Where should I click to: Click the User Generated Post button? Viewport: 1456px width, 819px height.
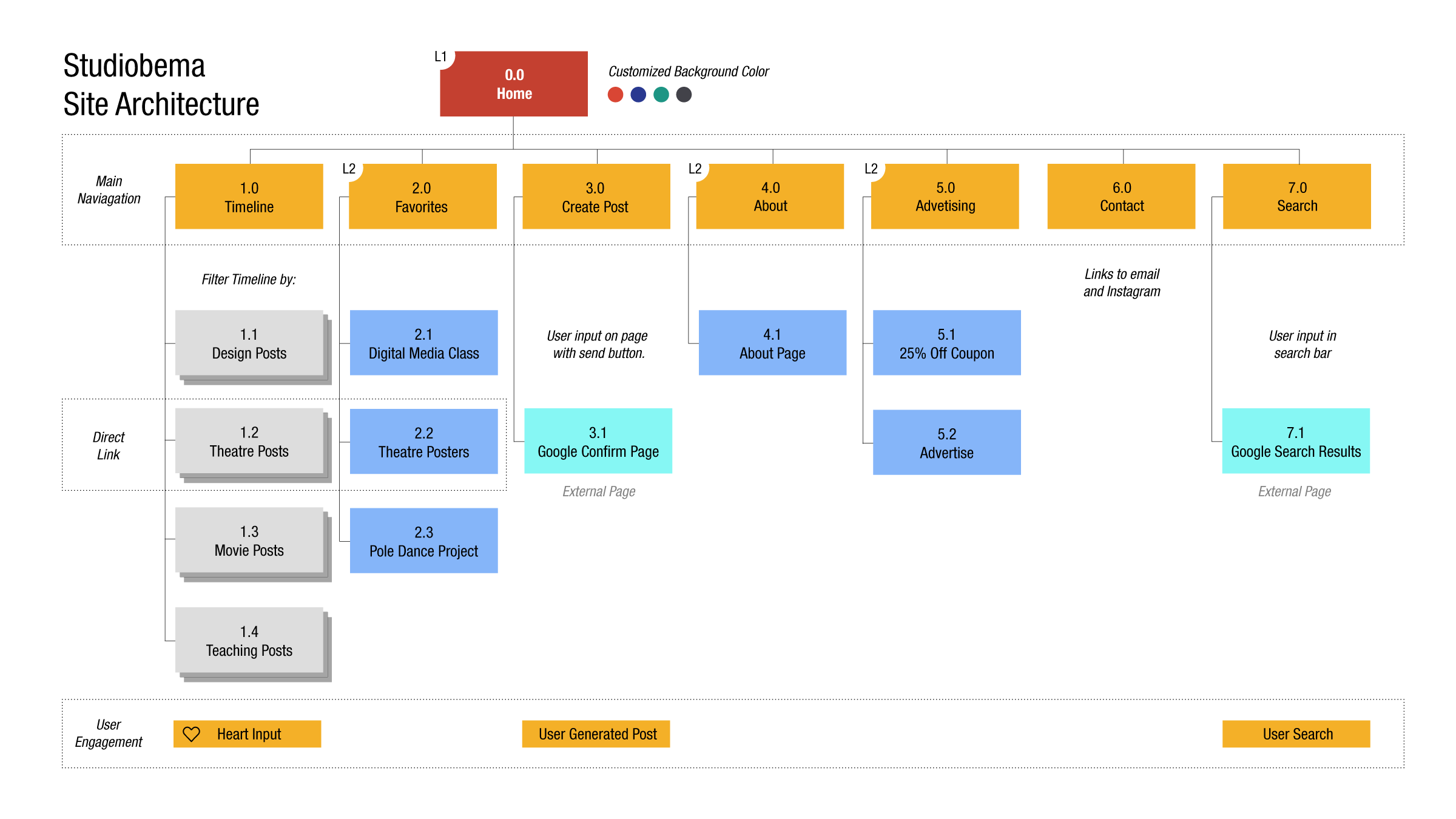click(596, 734)
